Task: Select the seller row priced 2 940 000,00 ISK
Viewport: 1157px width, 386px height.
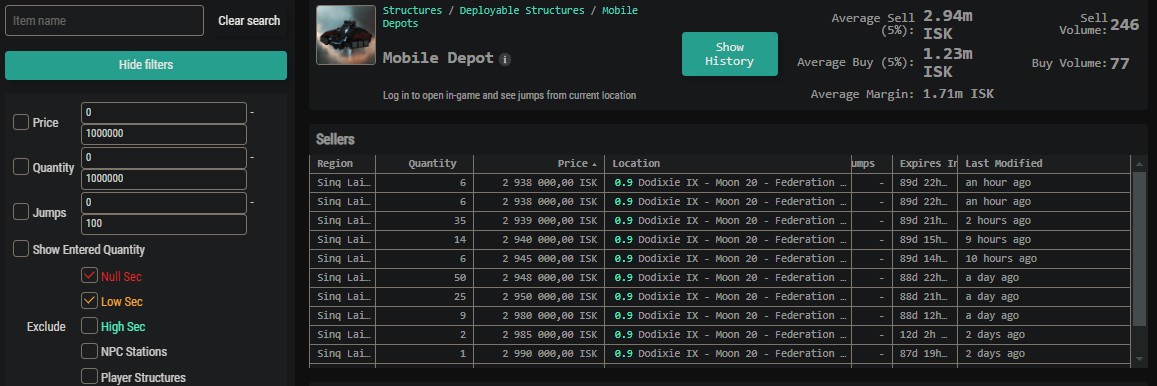Action: pyautogui.click(x=719, y=240)
